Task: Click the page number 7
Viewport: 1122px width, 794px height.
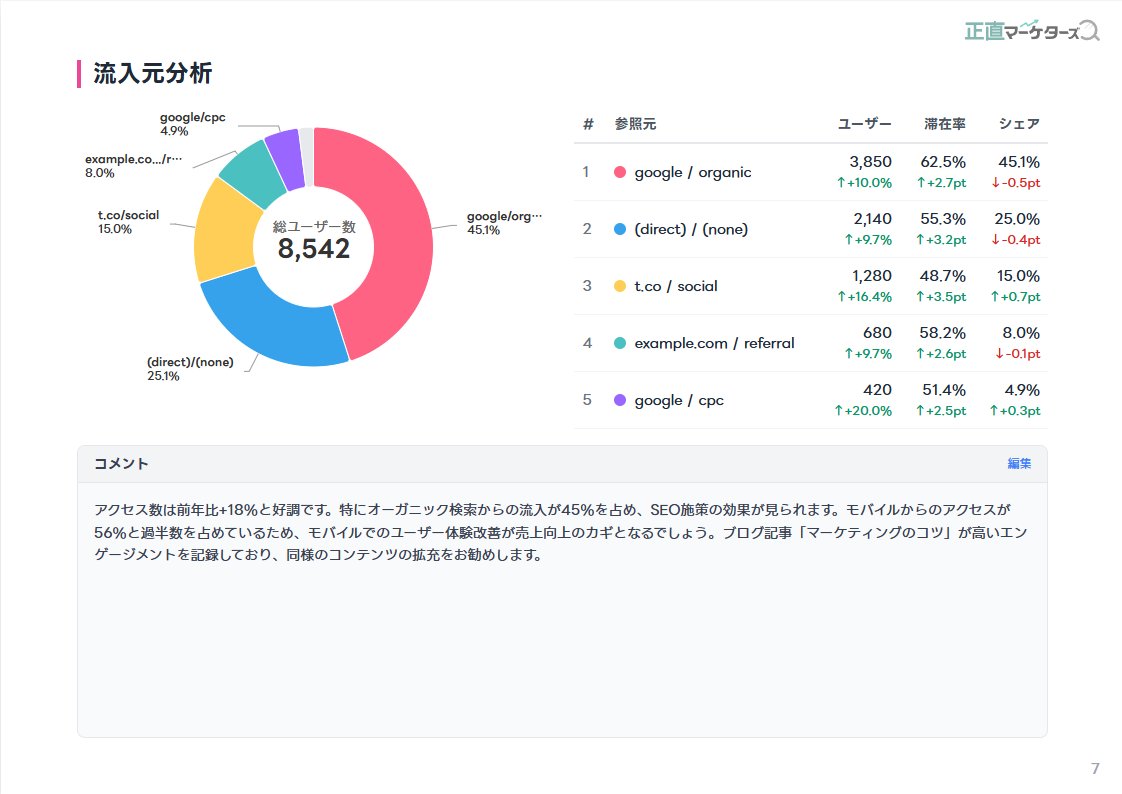Action: [x=1095, y=768]
